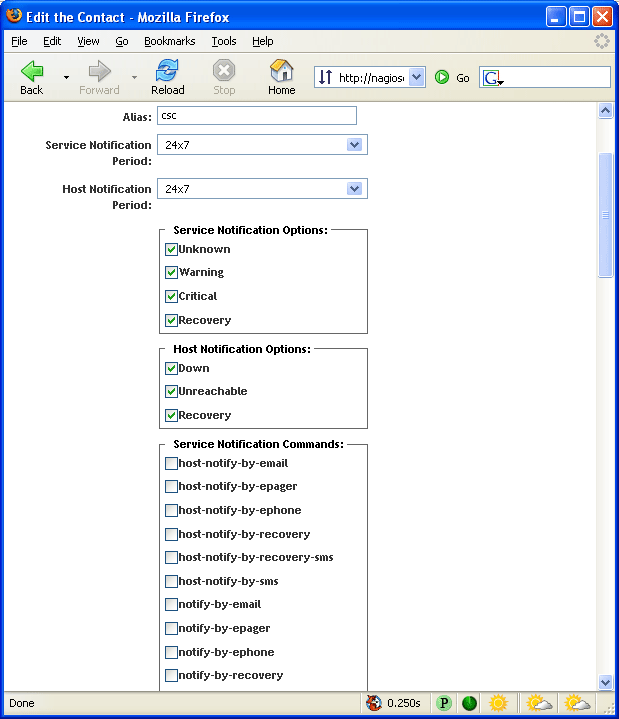Check the notify-by-ephone command
The image size is (619, 719).
point(171,652)
